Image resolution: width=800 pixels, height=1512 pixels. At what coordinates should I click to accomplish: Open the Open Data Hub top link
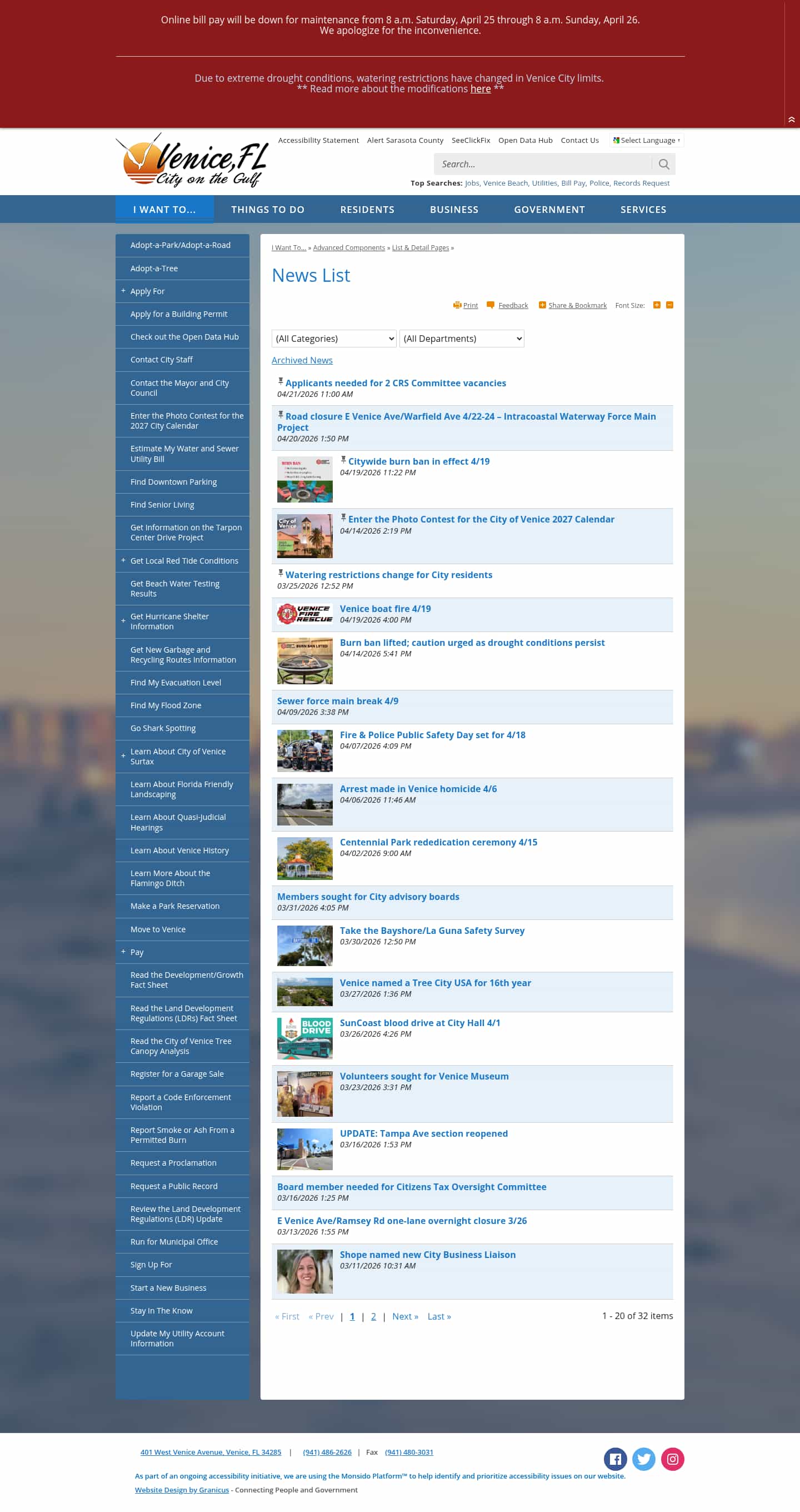(x=526, y=140)
